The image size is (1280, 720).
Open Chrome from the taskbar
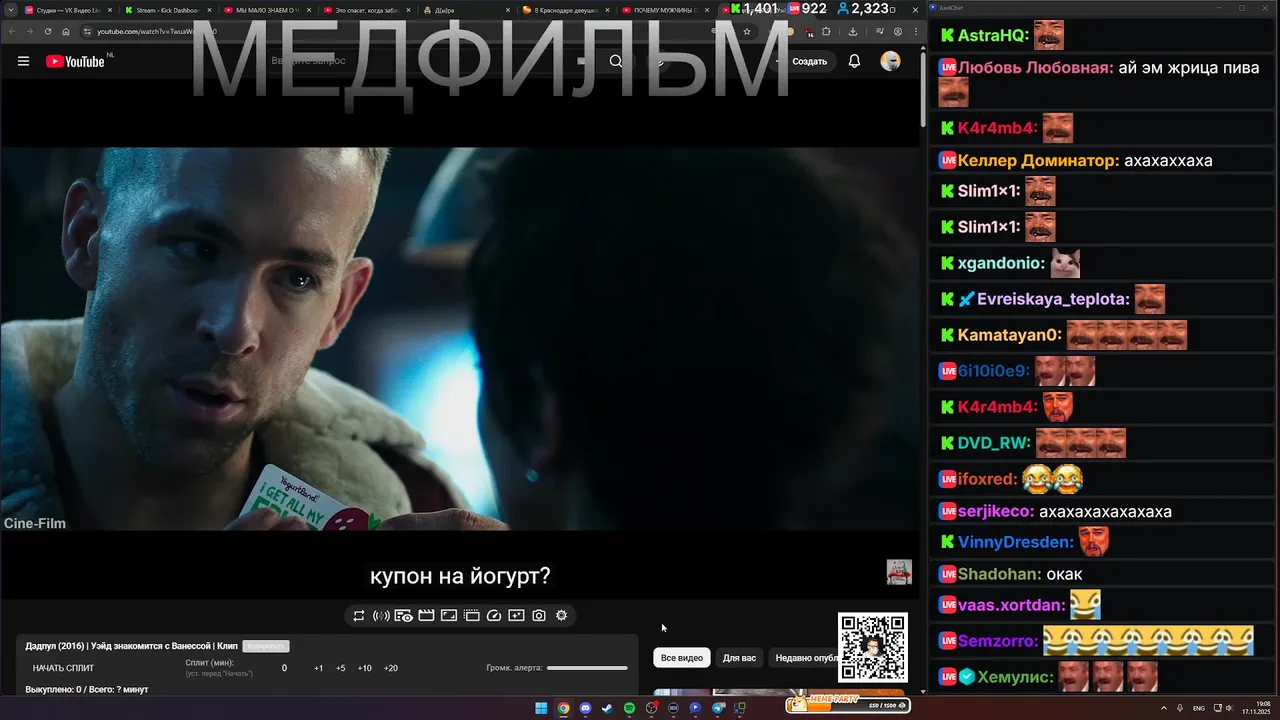(x=563, y=708)
